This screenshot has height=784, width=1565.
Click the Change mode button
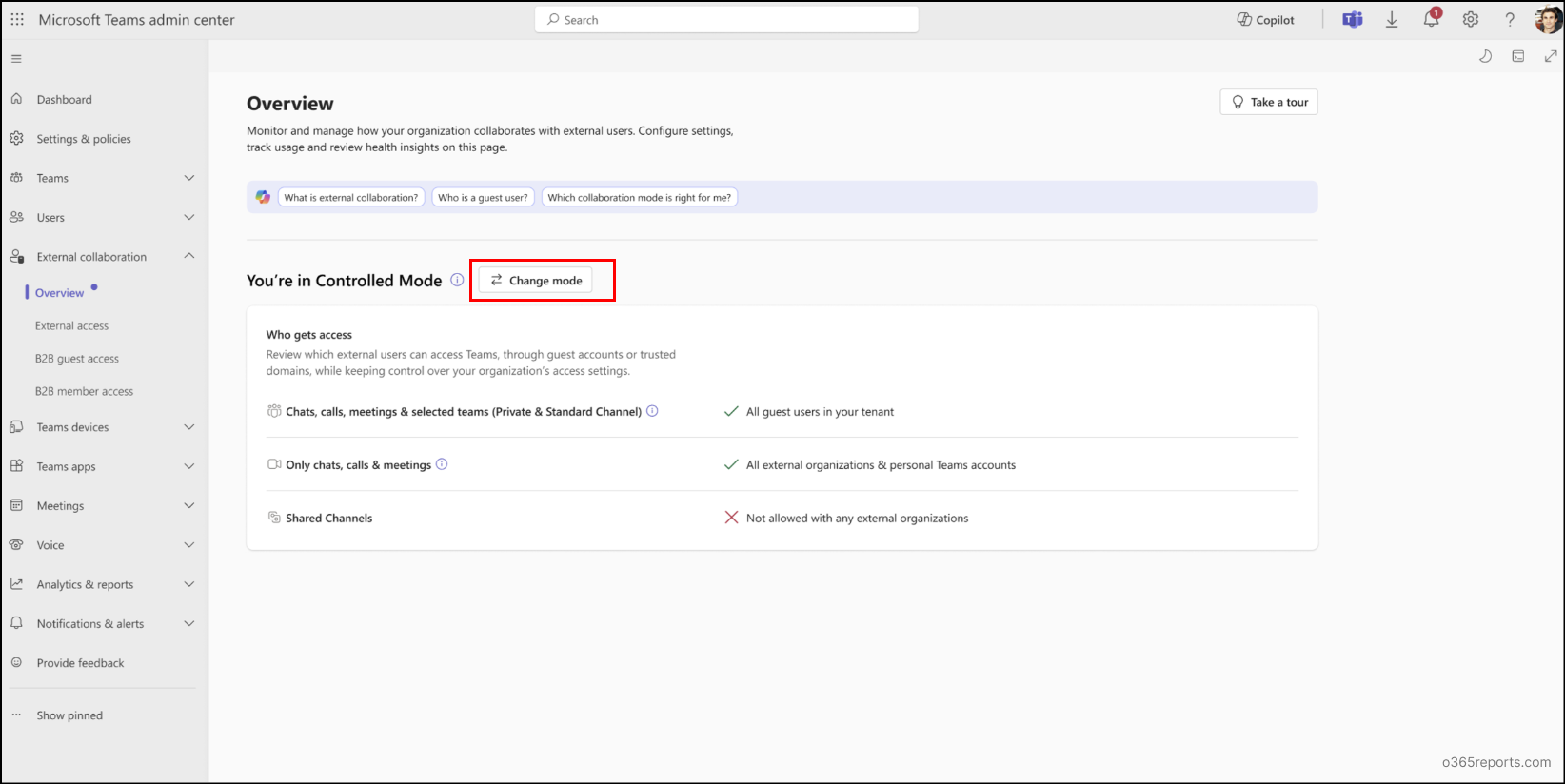pyautogui.click(x=535, y=281)
